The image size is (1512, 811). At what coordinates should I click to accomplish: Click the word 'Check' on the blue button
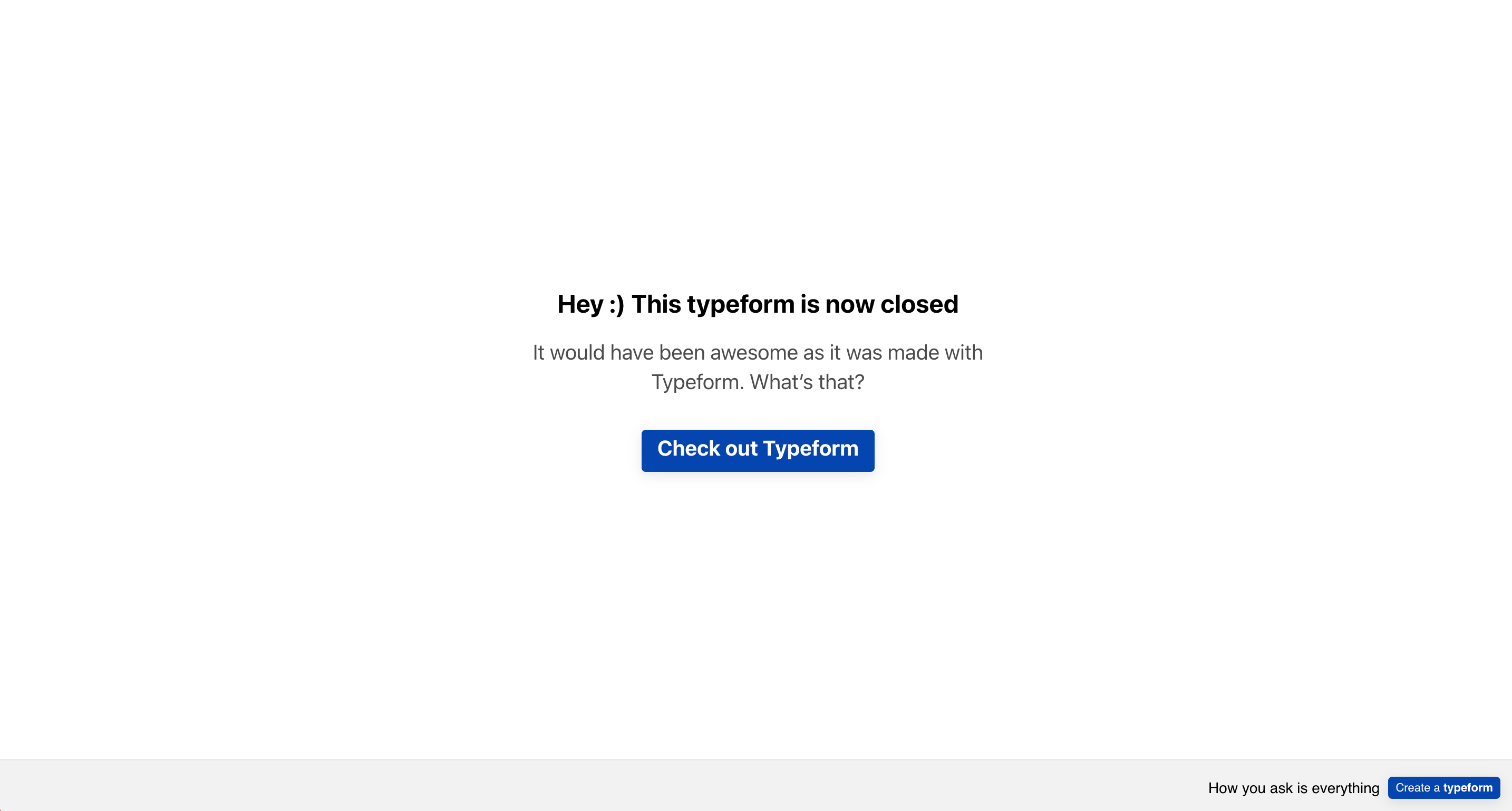(689, 448)
